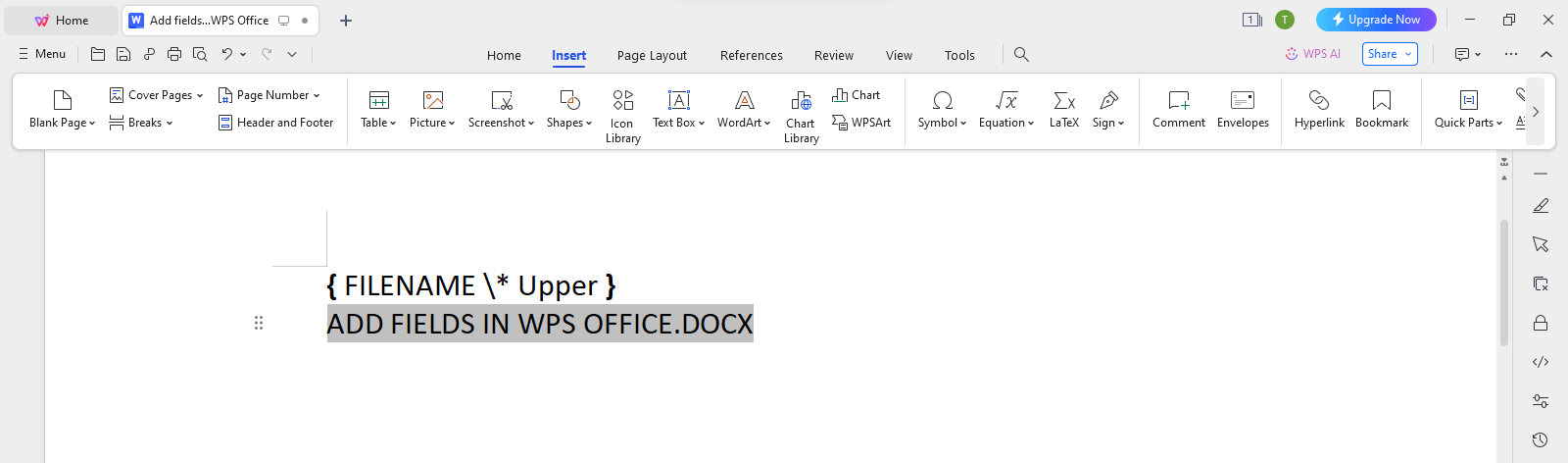The width and height of the screenshot is (1568, 463).
Task: Open the References ribbon tab
Action: point(752,55)
